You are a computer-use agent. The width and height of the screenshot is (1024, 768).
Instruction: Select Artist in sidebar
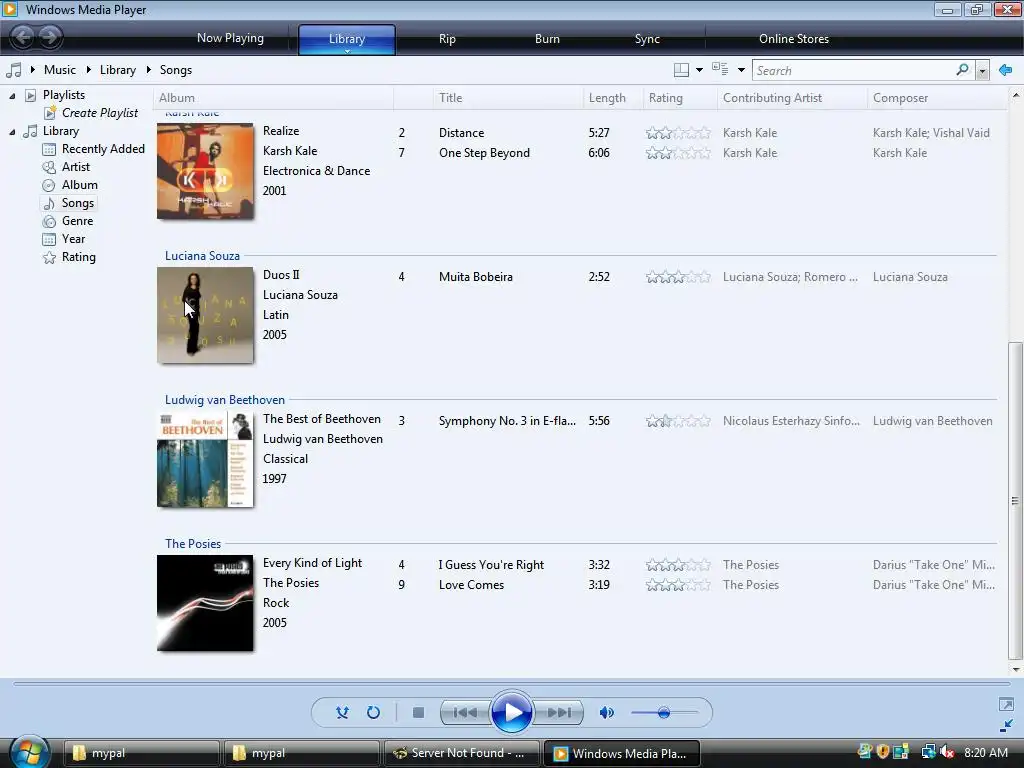76,167
